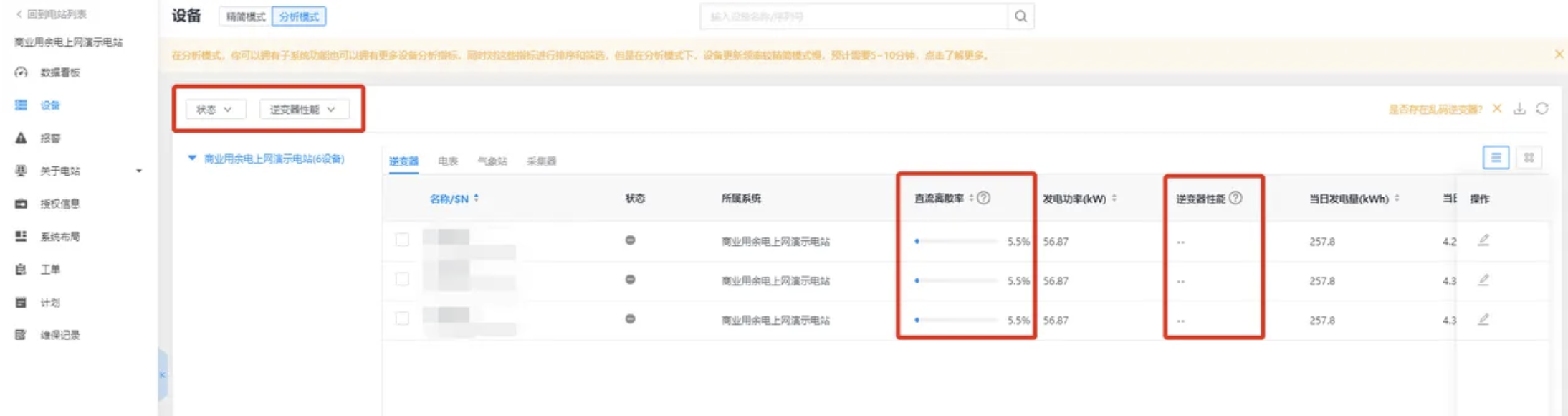This screenshot has width=1568, height=416.
Task: Open the 状态 filter dropdown
Action: (215, 109)
